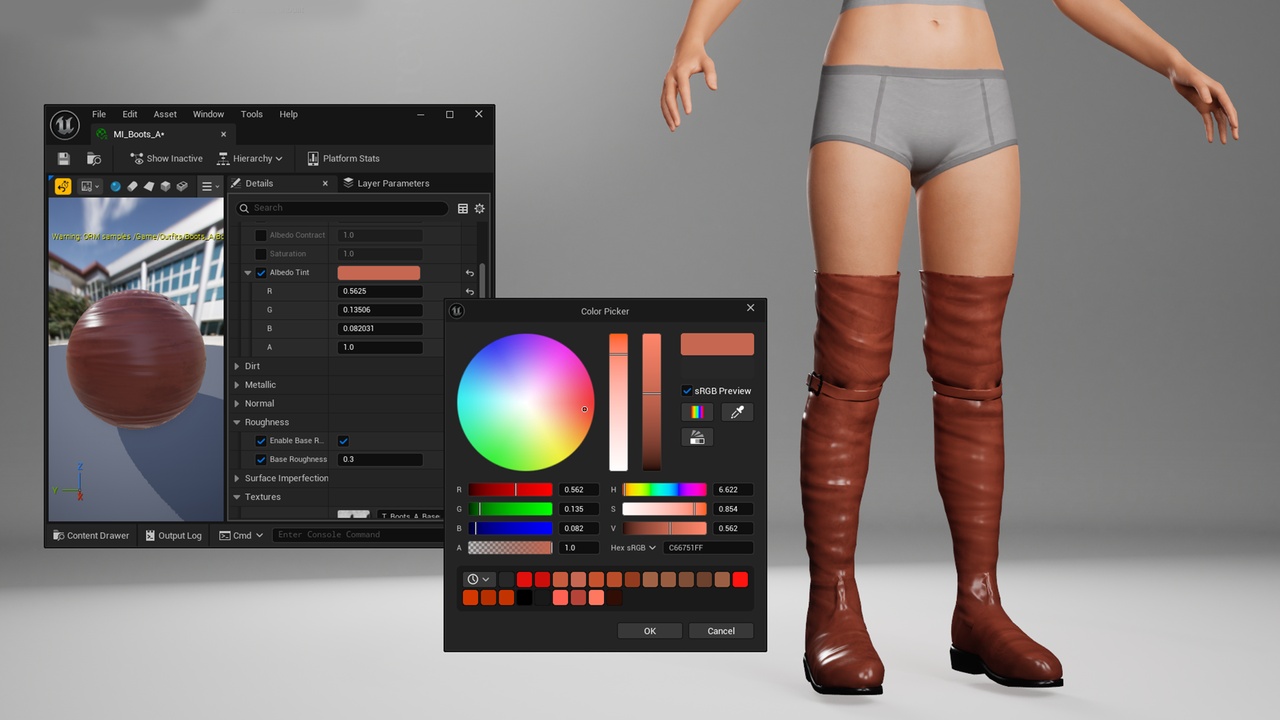1280x720 pixels.
Task: Open the Hierarchy dropdown
Action: click(250, 158)
